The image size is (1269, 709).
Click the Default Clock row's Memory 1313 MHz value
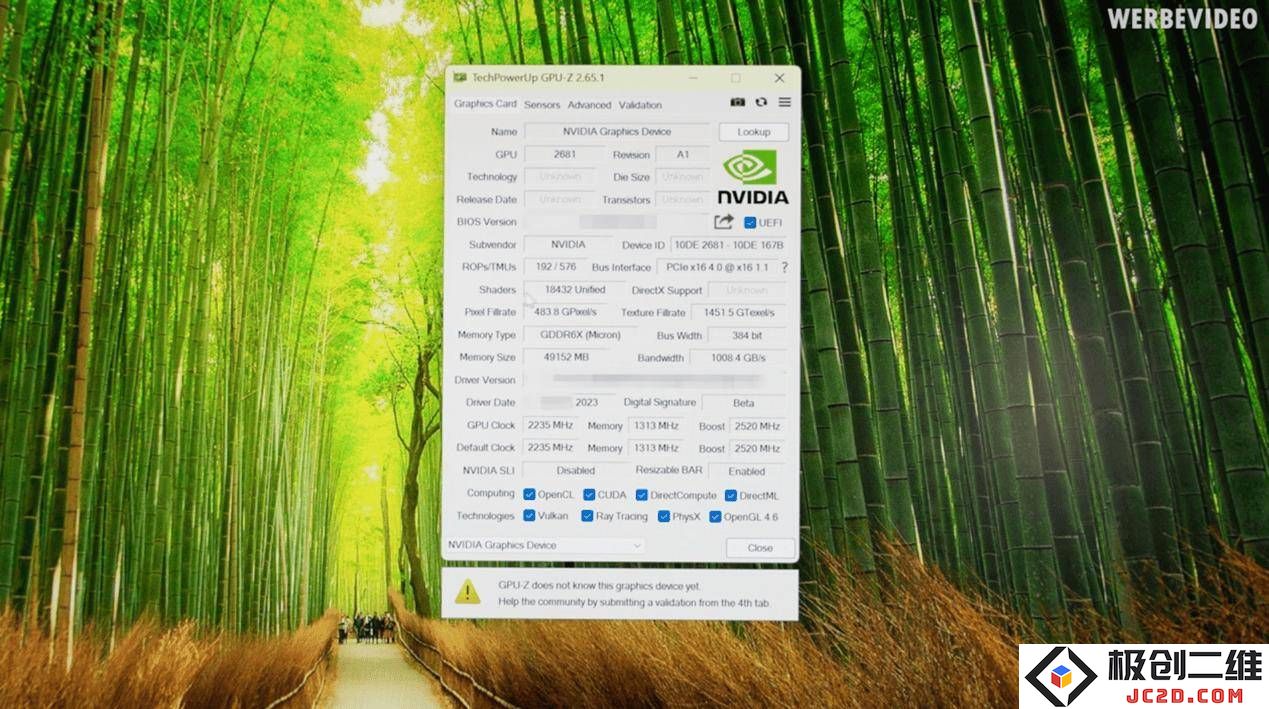pos(656,448)
